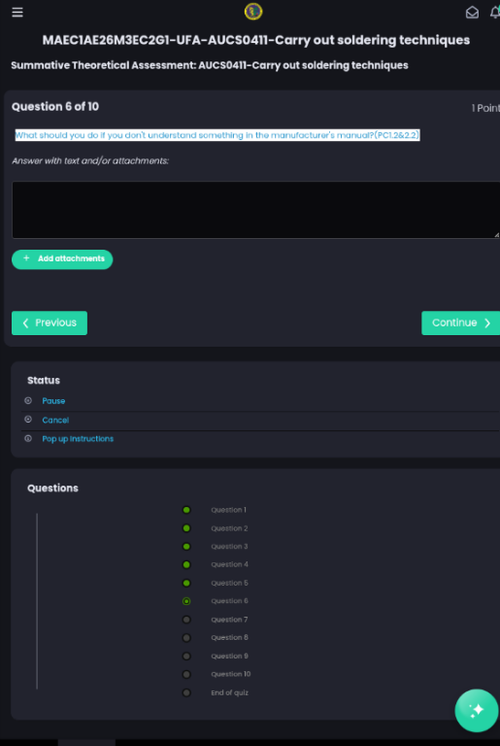
Task: Click the cancel icon beside Cancel
Action: tap(28, 419)
